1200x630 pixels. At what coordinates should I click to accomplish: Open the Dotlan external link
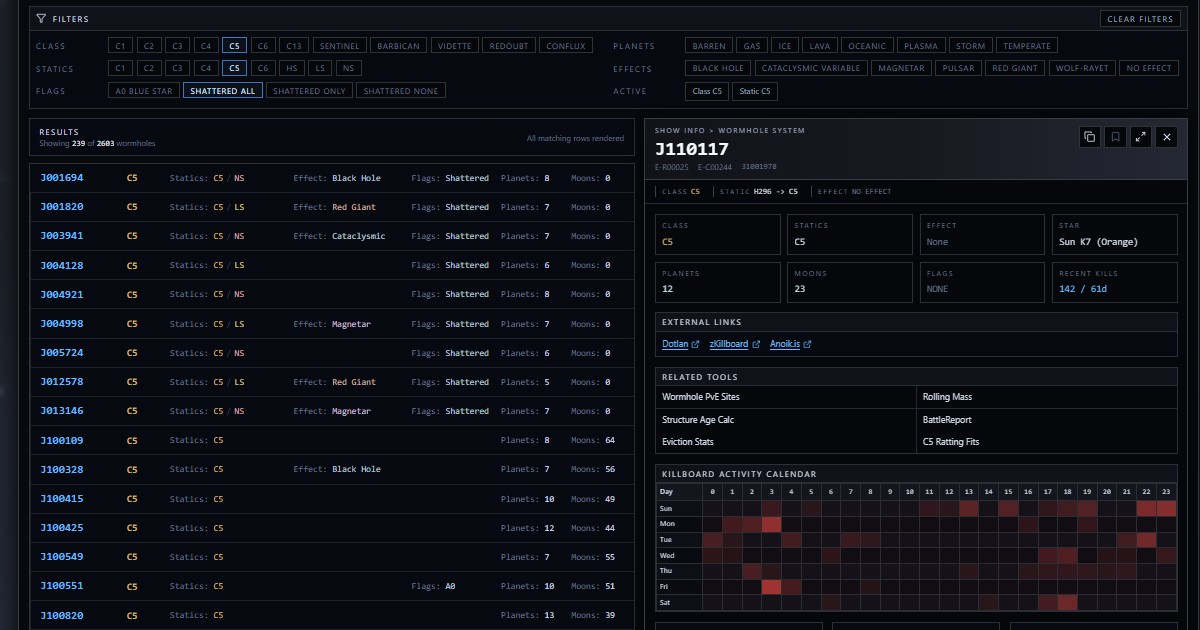coord(680,344)
